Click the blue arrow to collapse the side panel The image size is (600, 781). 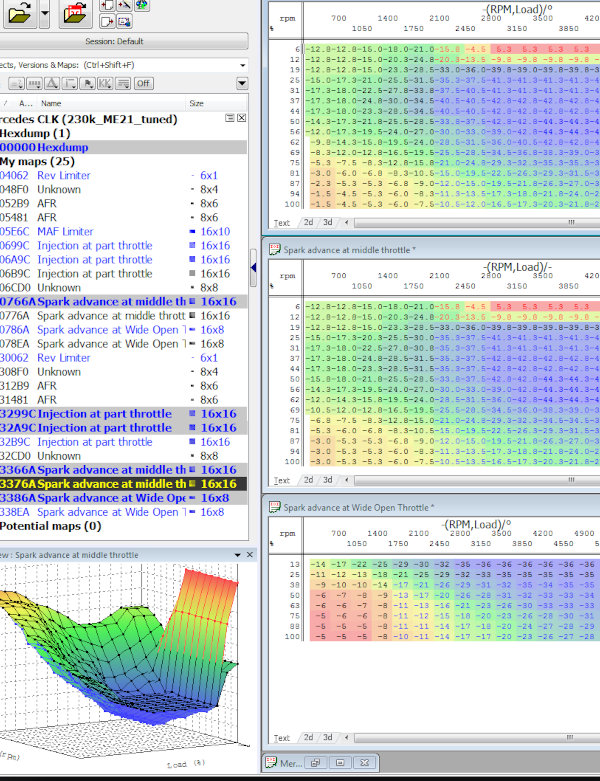pyautogui.click(x=253, y=267)
